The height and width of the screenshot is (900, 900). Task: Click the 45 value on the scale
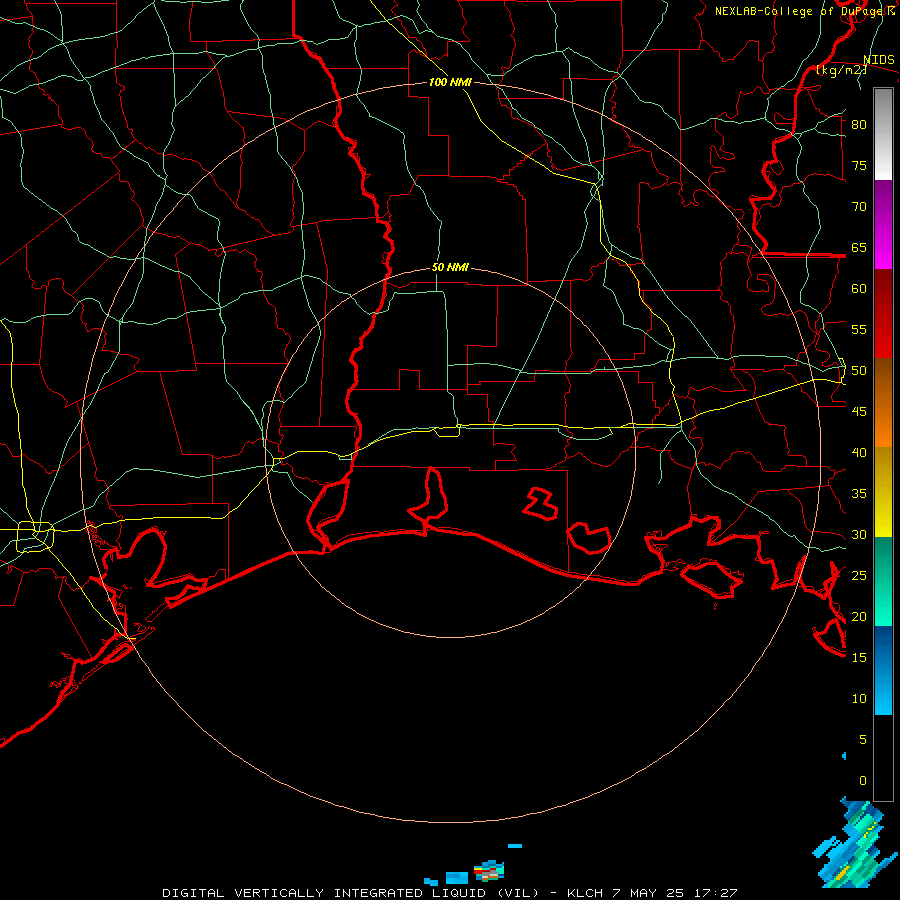pyautogui.click(x=859, y=412)
